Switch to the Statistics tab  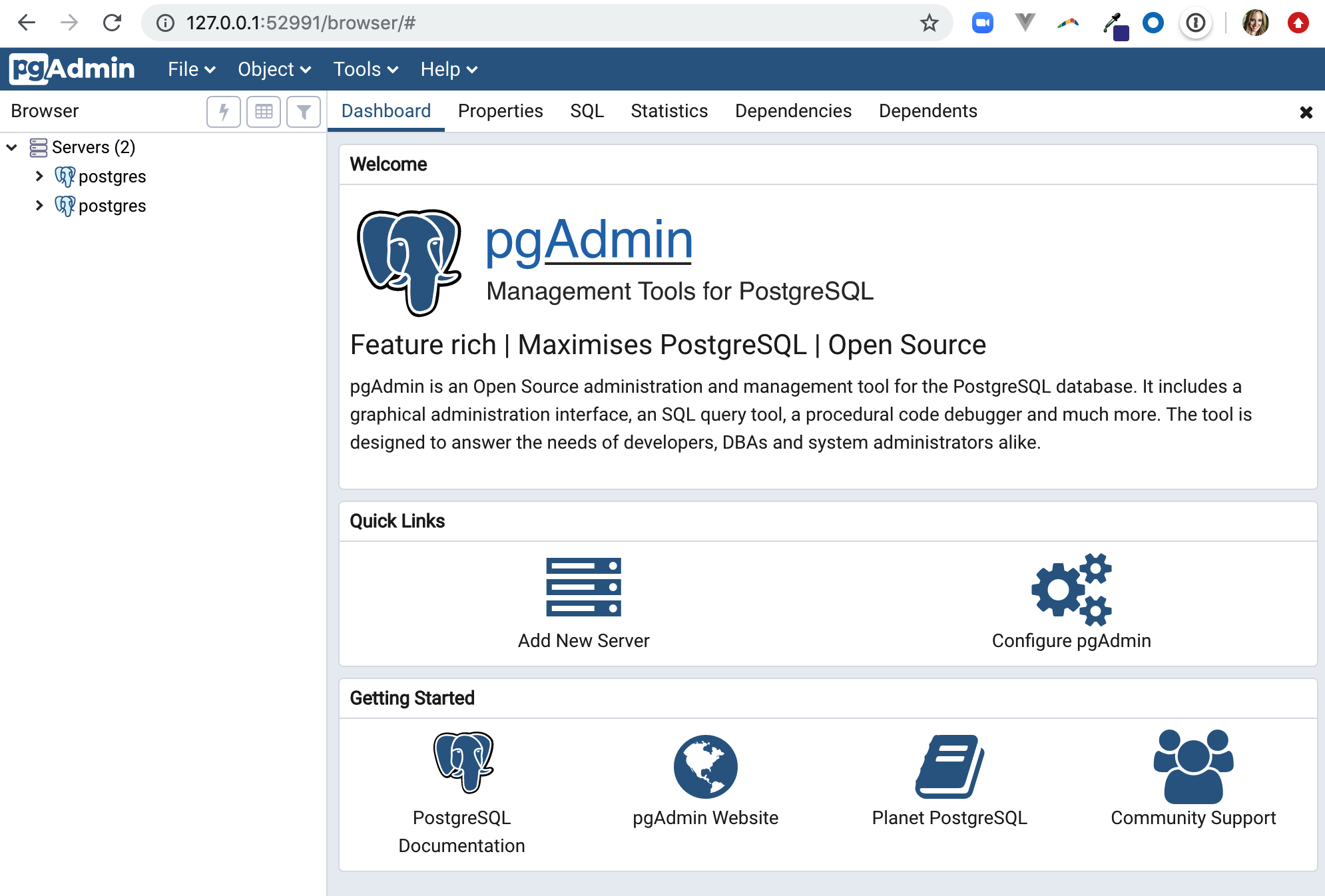tap(669, 111)
